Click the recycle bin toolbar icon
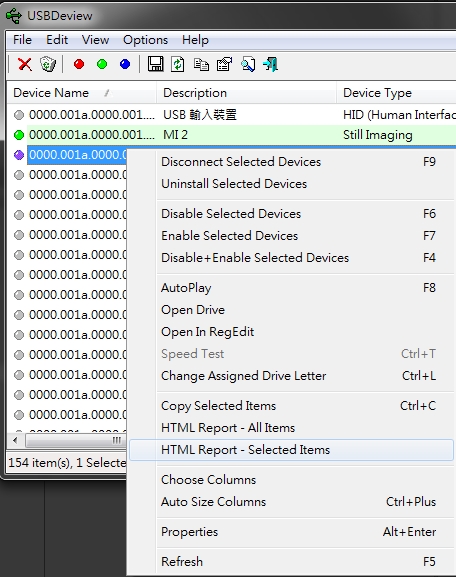 coord(48,64)
